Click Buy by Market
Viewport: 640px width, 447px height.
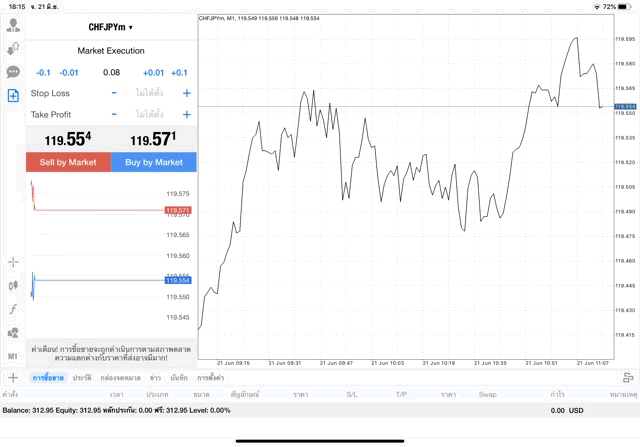[x=154, y=162]
